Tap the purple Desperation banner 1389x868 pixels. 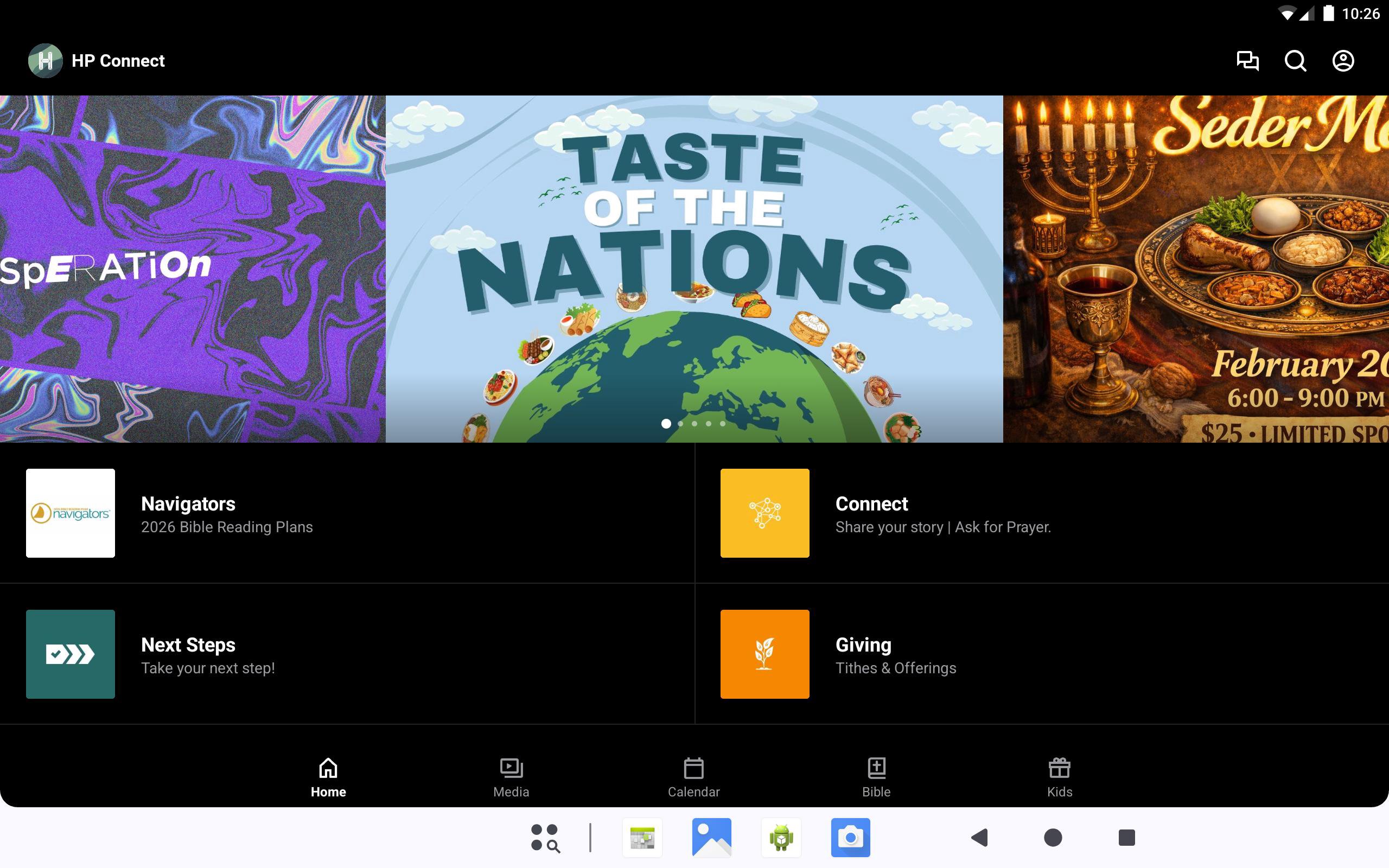192,269
